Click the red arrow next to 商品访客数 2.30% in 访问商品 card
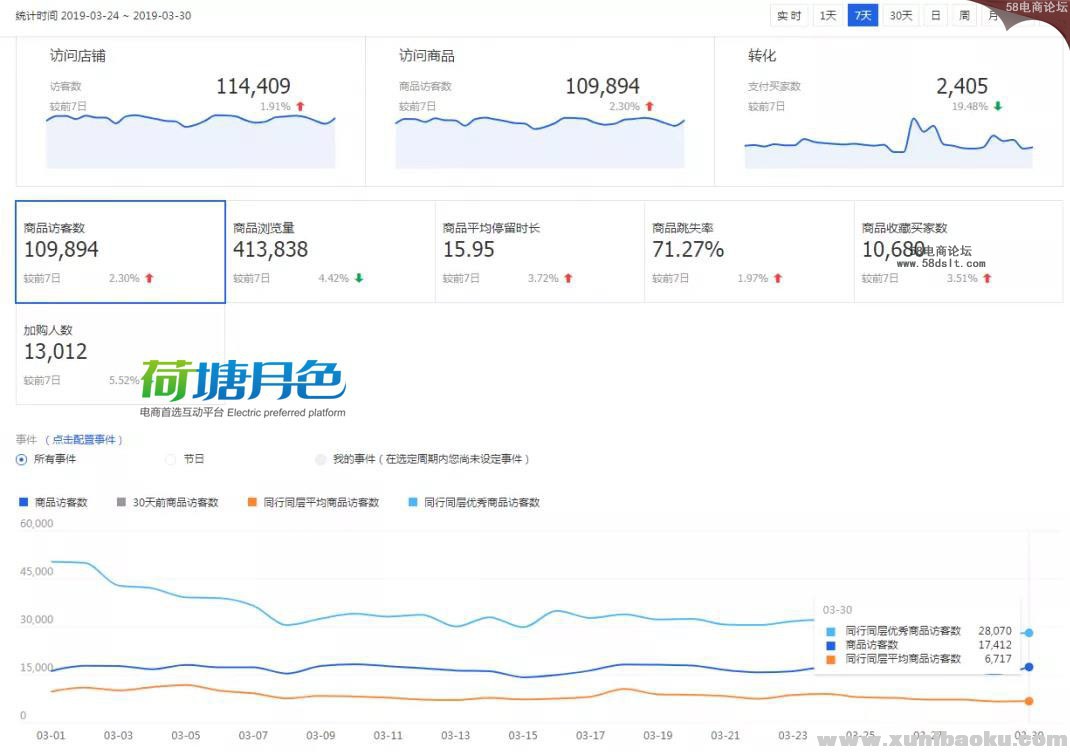Screen dimensions: 1070x752 [649, 106]
